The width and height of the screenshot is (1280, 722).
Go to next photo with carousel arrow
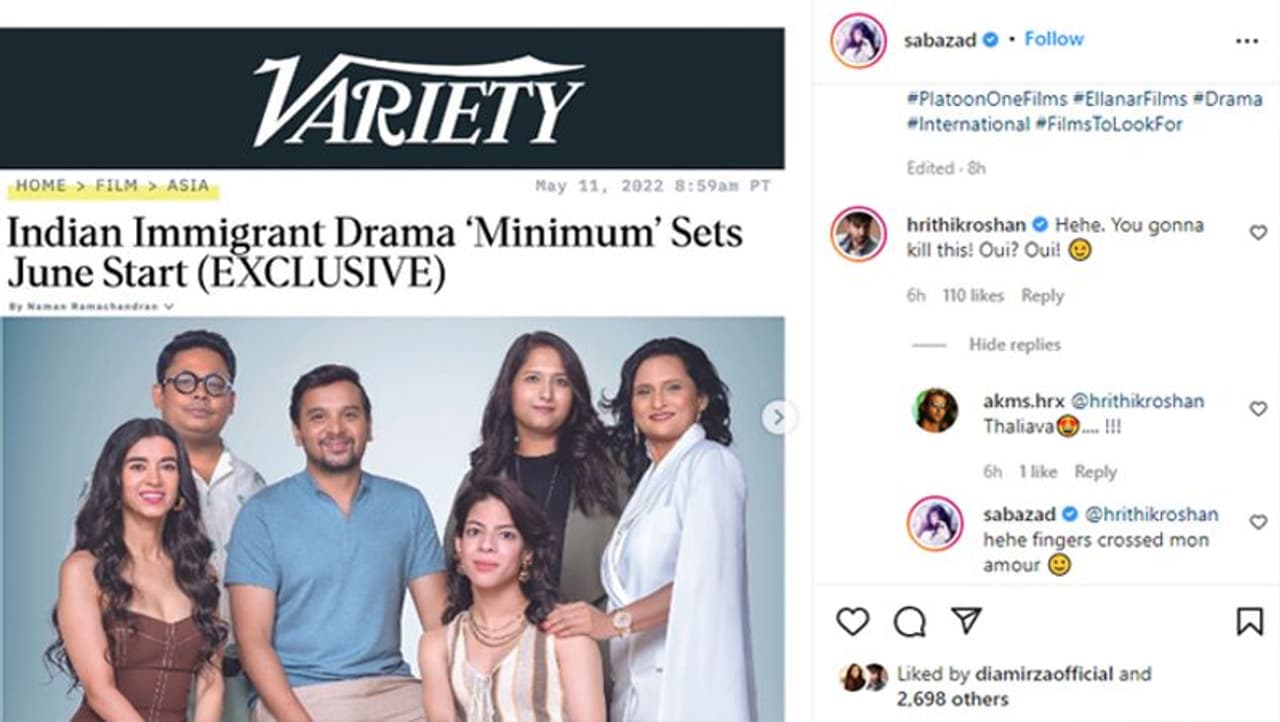click(x=778, y=417)
